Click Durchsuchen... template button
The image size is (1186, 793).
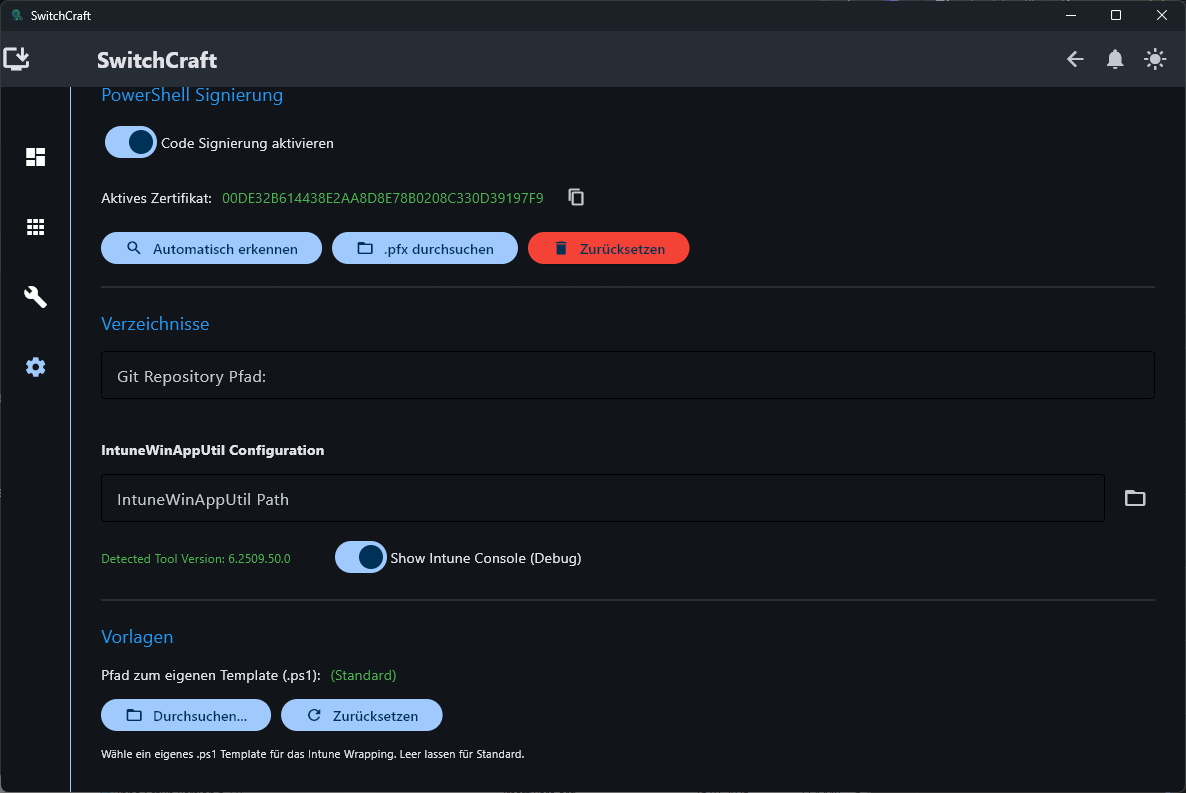(186, 715)
